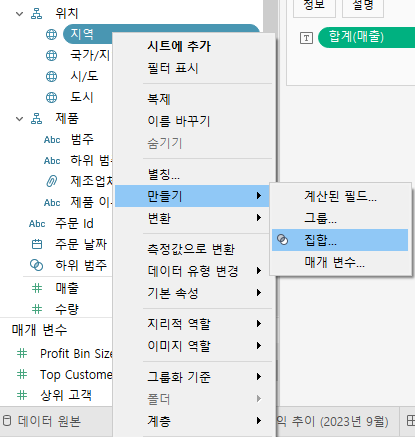The image size is (415, 437).
Task: Click the number icon beside 수량
Action: click(x=37, y=309)
